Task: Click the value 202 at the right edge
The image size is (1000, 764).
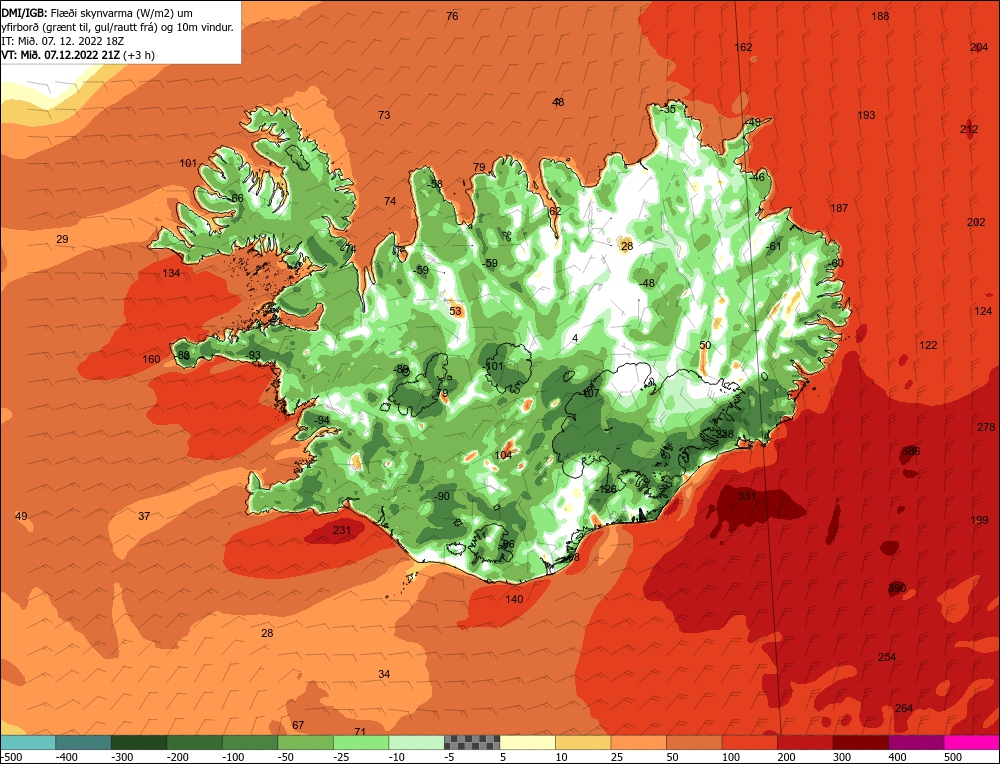Action: point(976,222)
